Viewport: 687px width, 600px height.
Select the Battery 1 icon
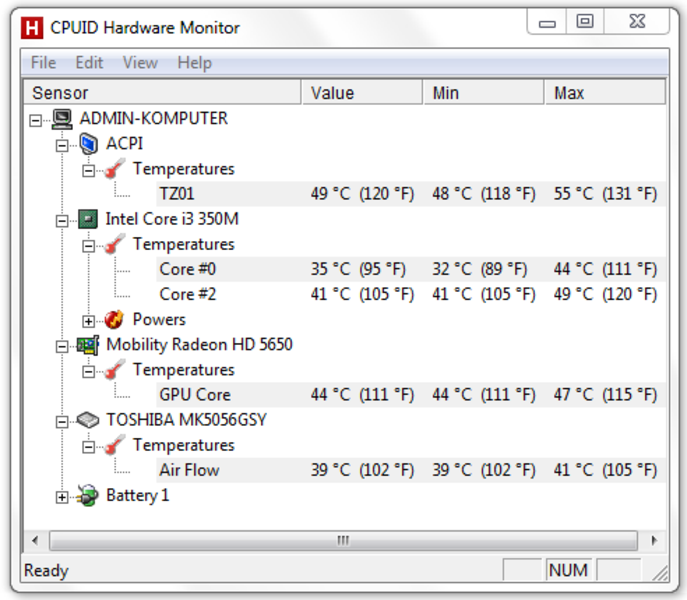[88, 496]
